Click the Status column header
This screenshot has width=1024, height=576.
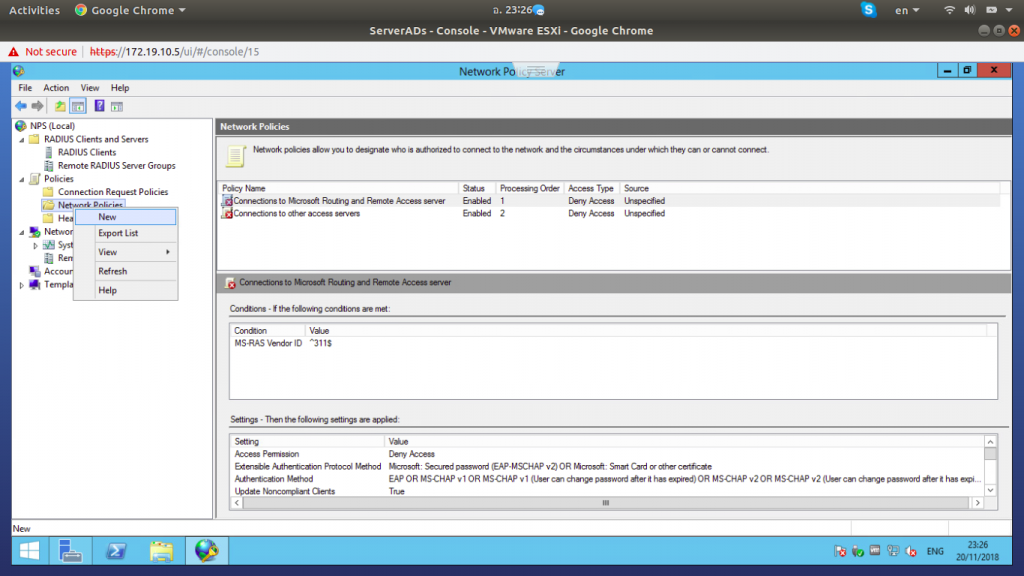pyautogui.click(x=477, y=188)
